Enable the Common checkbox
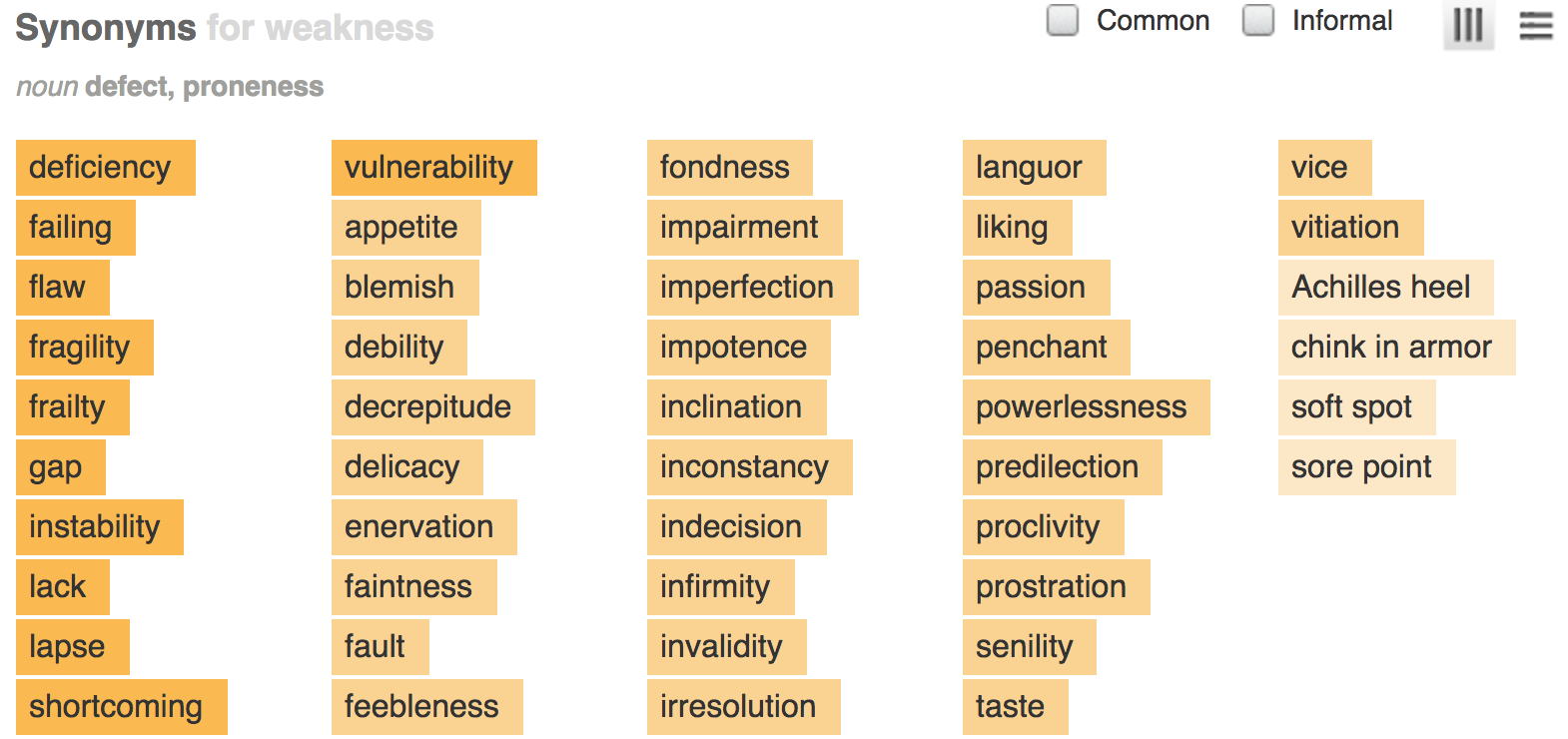 pos(1063,21)
